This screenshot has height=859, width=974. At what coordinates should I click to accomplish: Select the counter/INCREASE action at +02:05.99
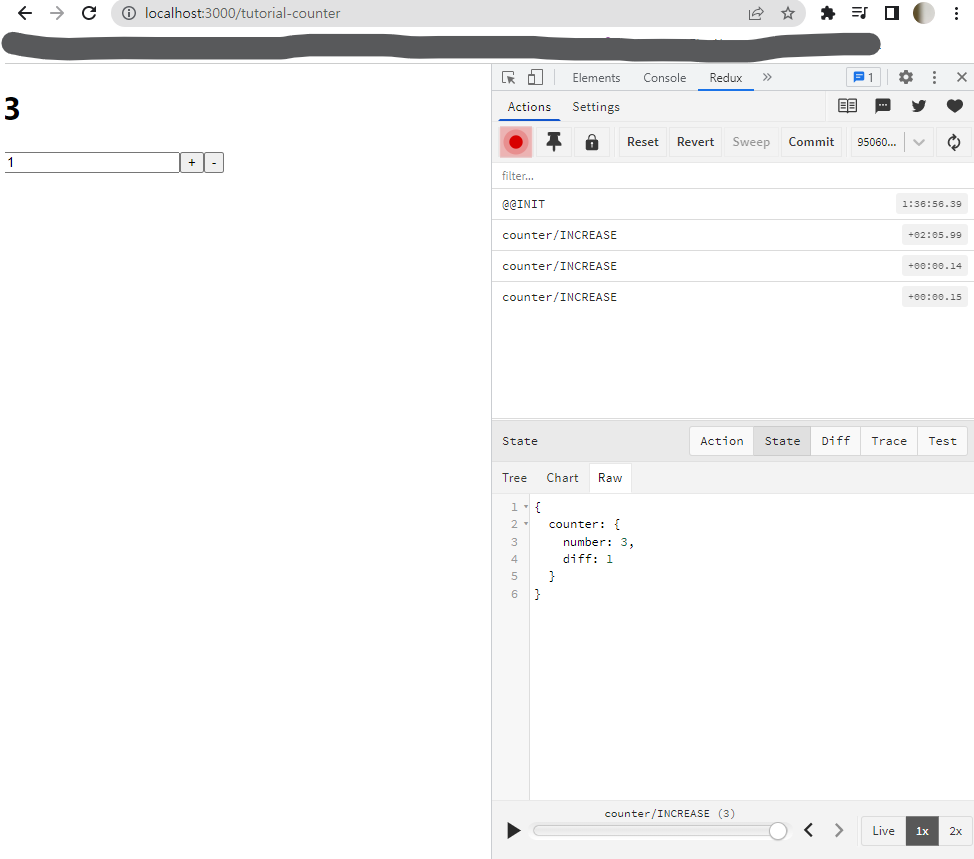732,235
